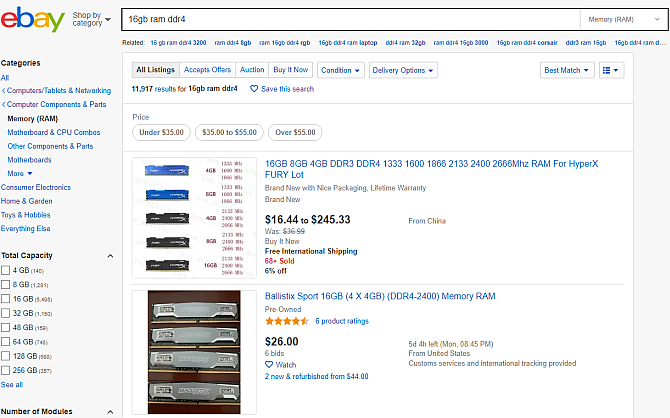
Task: Click the heart icon beside Save this search
Action: (254, 89)
